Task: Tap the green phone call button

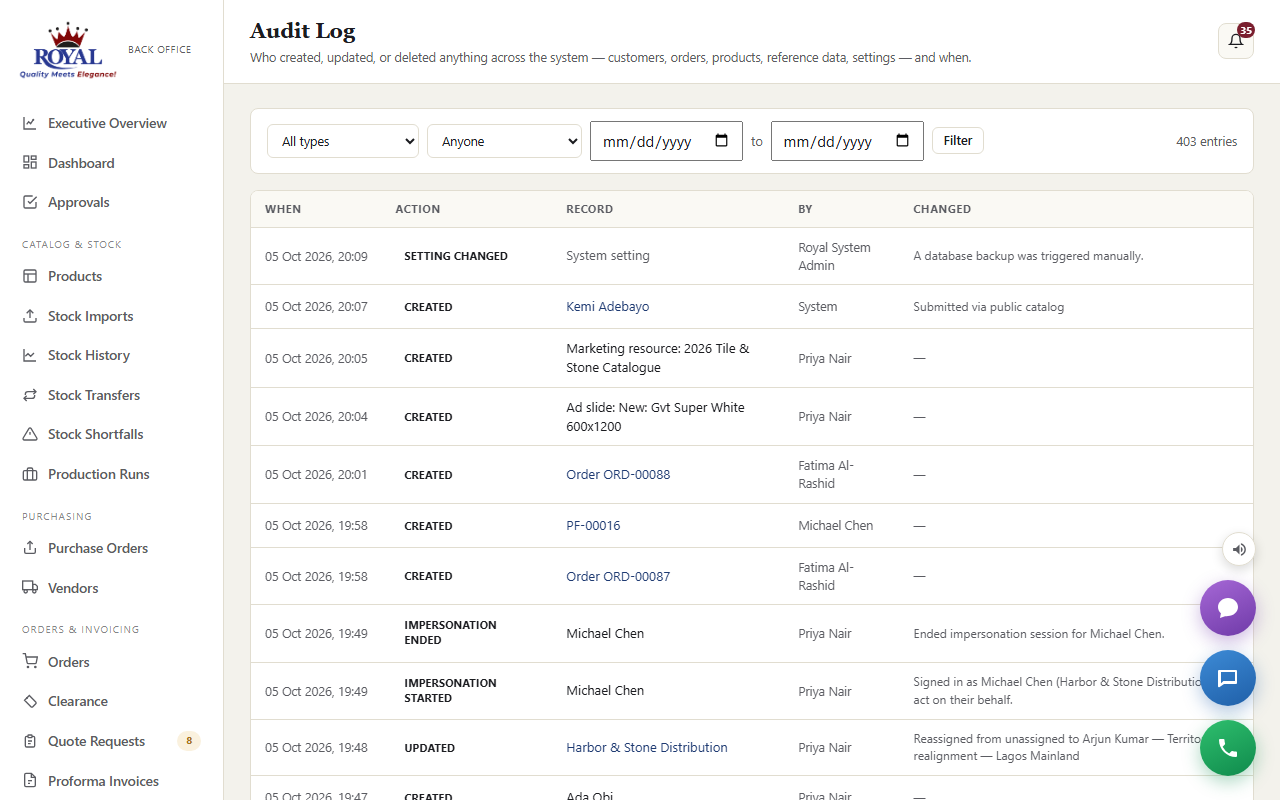Action: click(x=1228, y=748)
